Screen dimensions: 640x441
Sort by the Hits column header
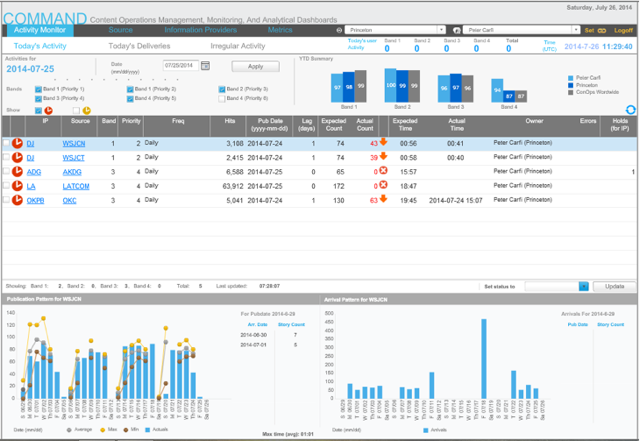click(230, 121)
